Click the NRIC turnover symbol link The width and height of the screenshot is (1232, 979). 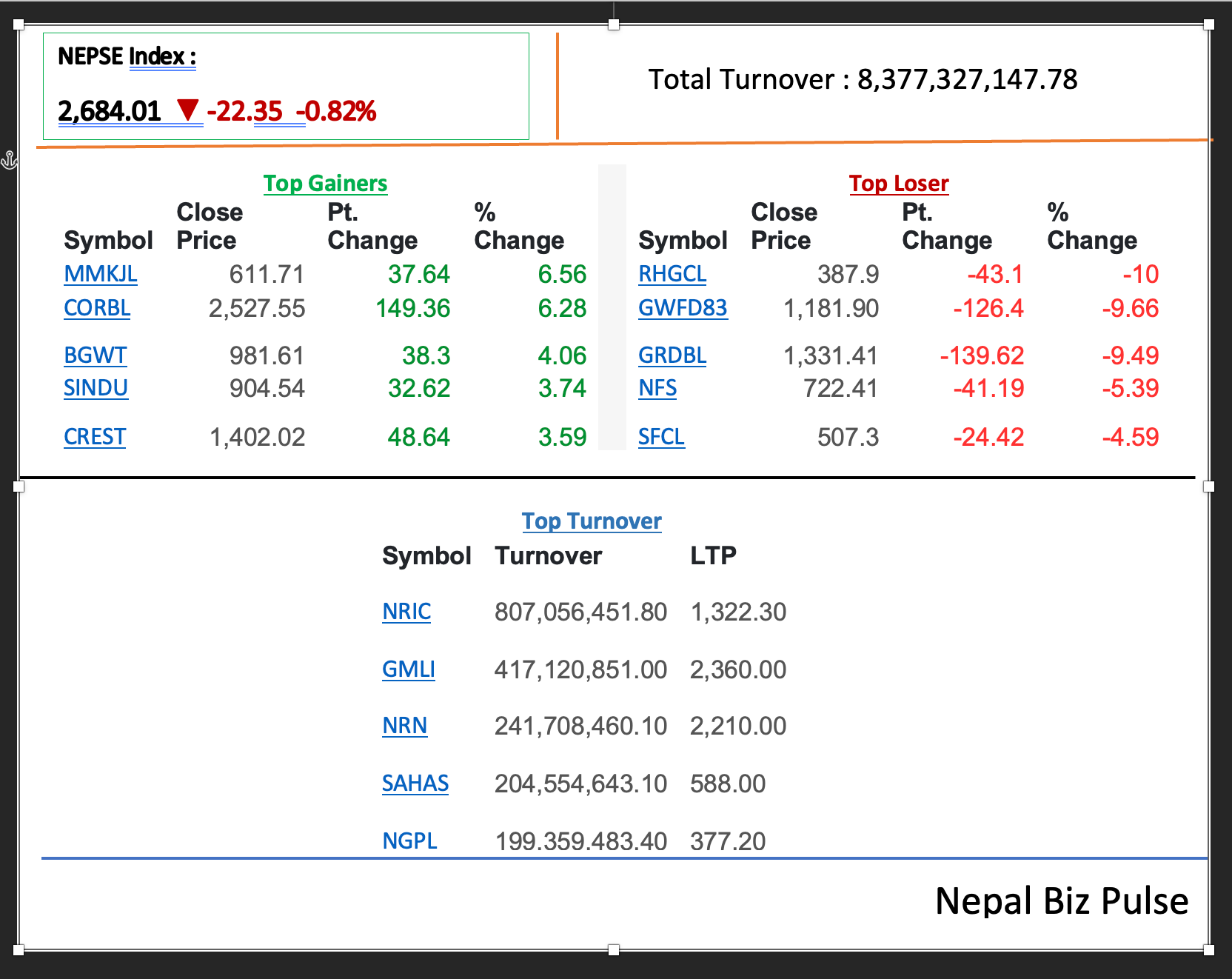(406, 612)
